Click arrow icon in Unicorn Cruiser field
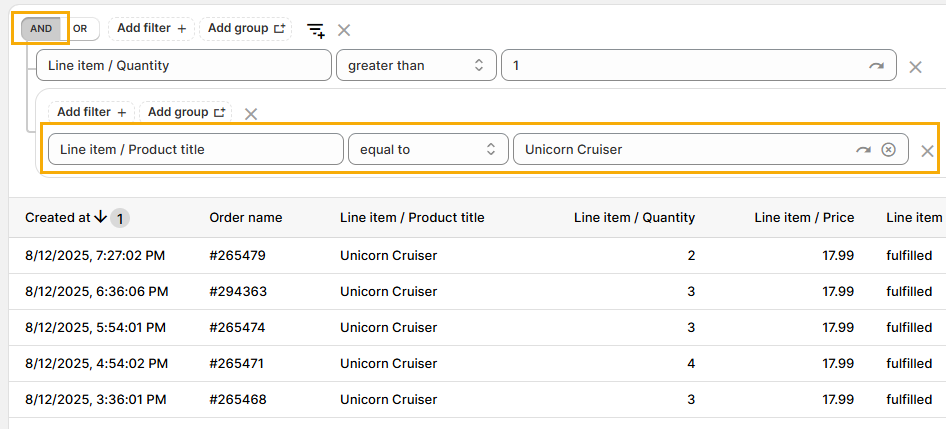This screenshot has width=946, height=429. point(863,149)
